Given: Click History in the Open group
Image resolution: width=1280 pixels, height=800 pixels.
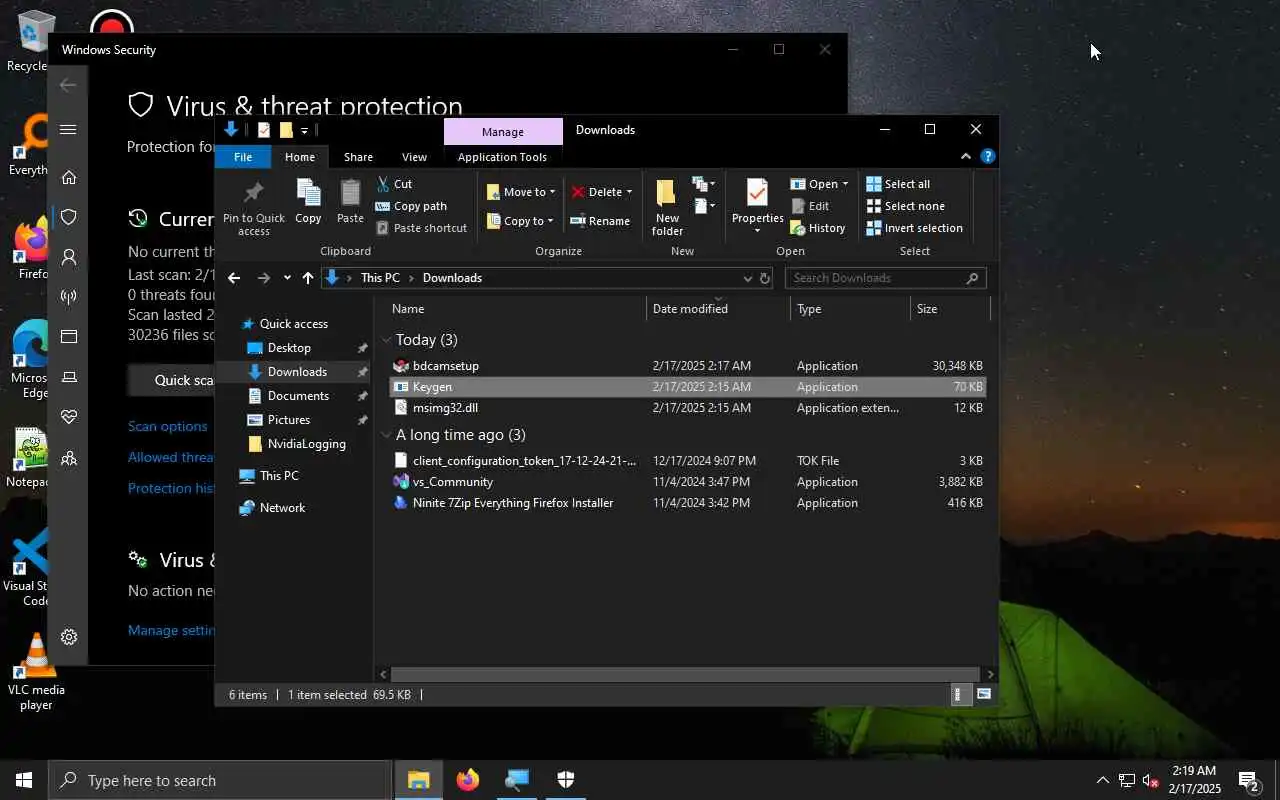Looking at the screenshot, I should [x=818, y=228].
